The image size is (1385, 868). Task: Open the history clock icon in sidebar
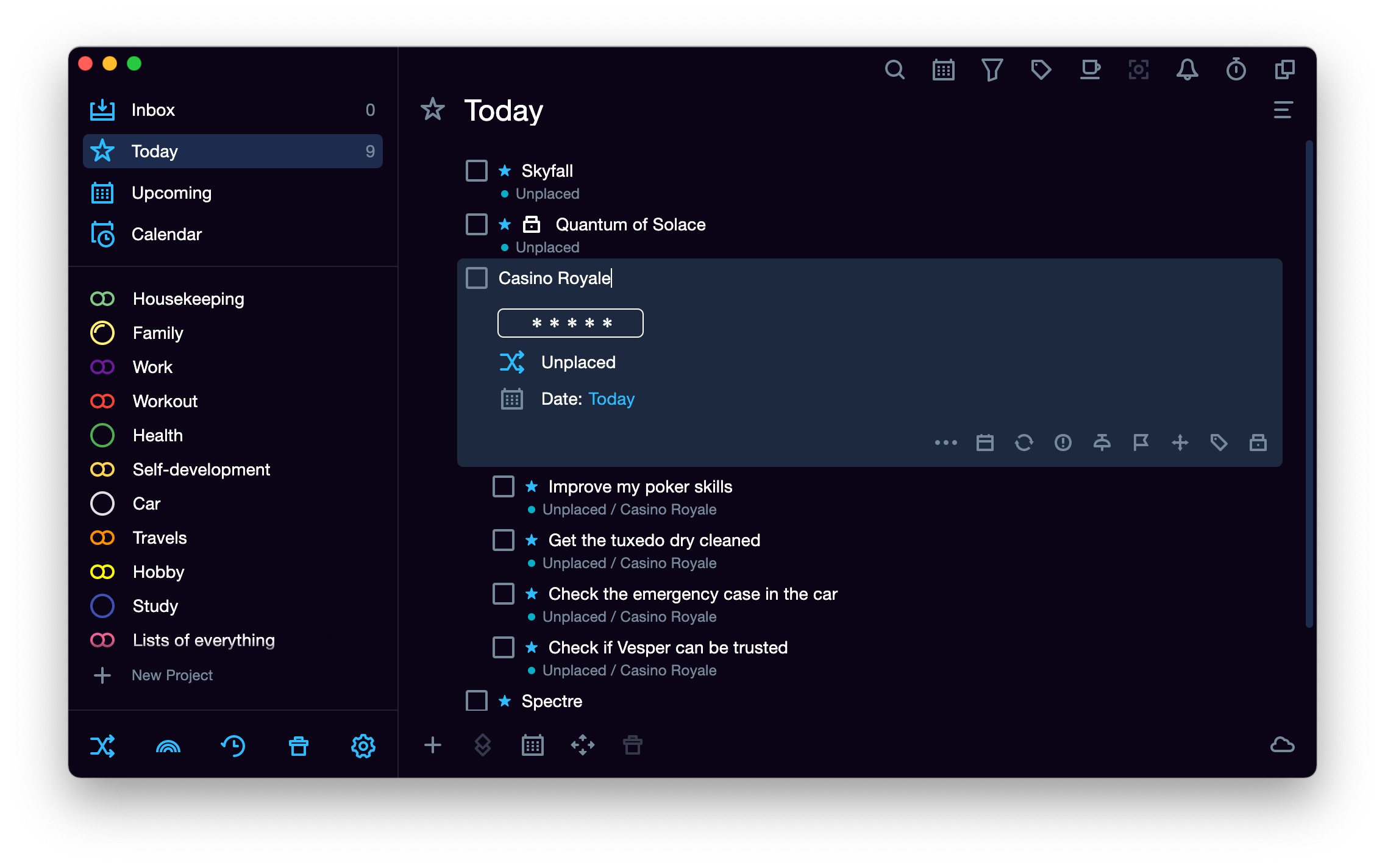(233, 746)
